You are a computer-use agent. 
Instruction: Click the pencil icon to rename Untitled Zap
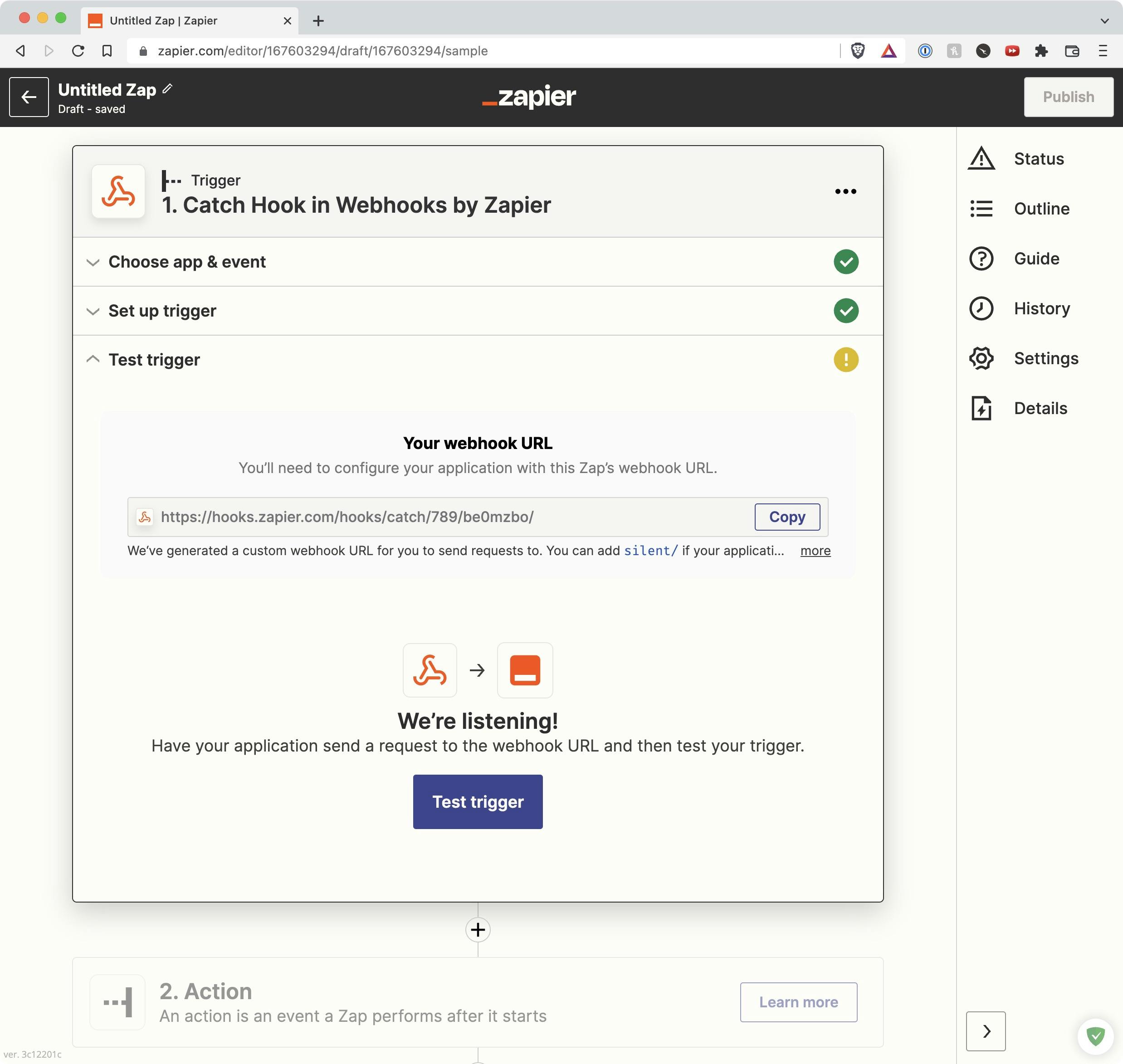[167, 89]
